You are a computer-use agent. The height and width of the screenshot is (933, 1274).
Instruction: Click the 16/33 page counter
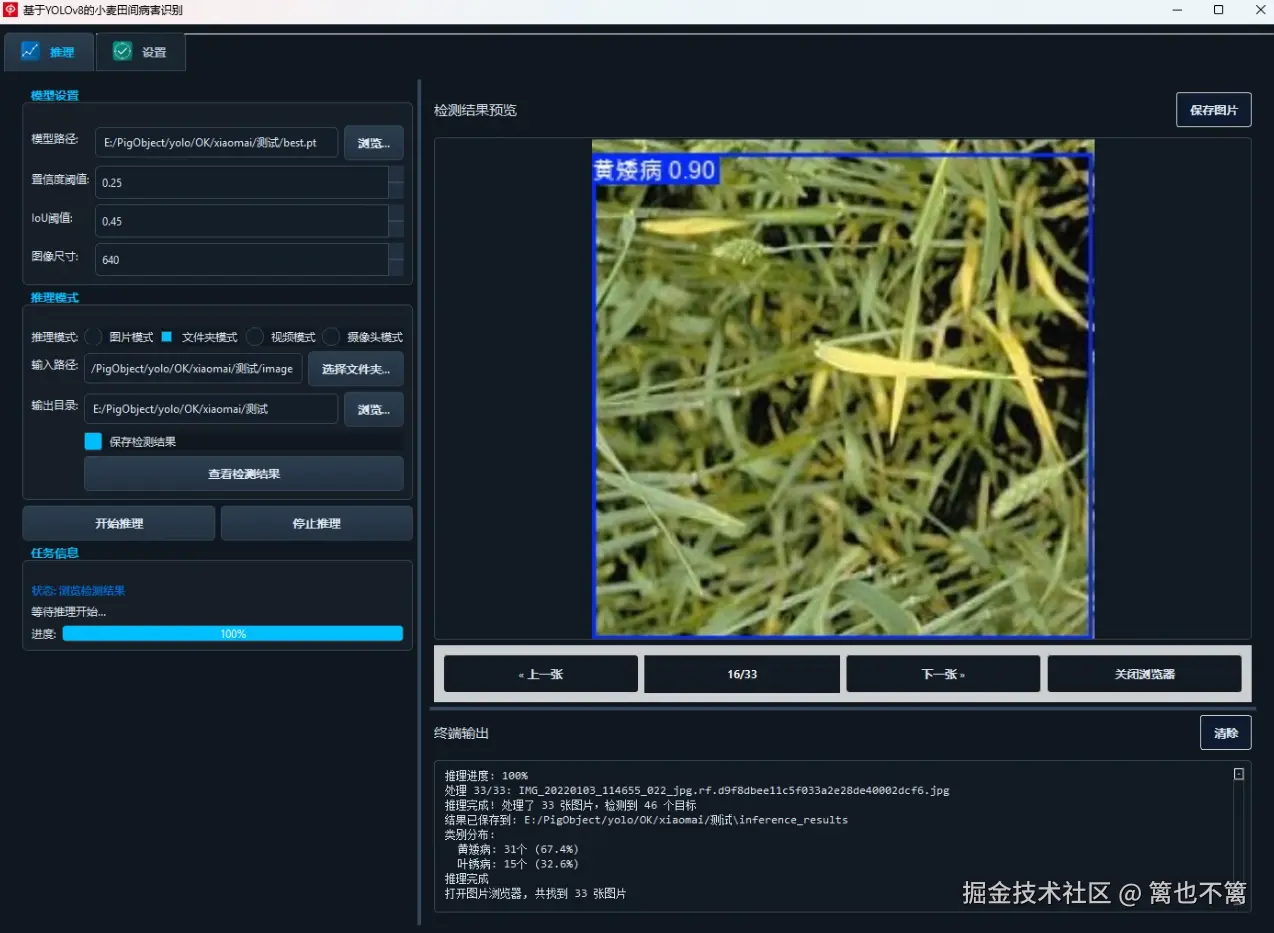coord(742,674)
